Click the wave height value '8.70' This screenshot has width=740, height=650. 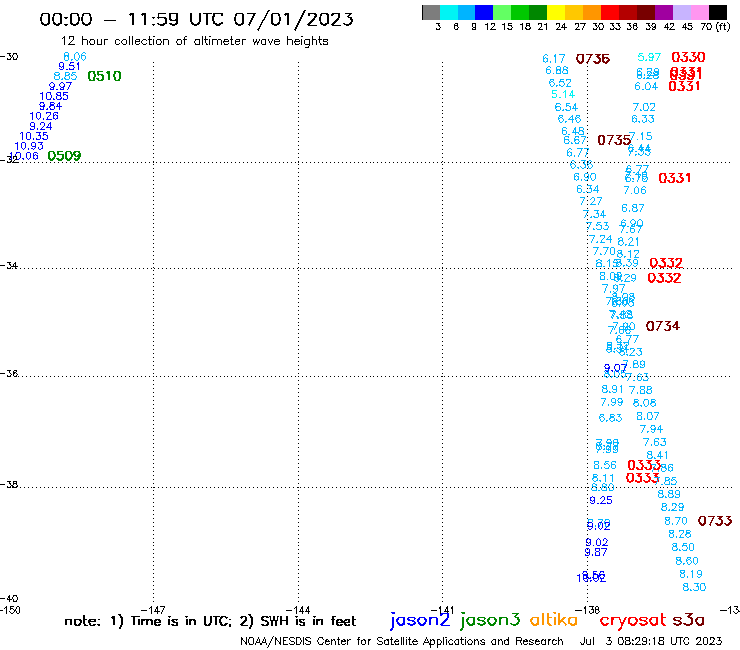tap(676, 522)
